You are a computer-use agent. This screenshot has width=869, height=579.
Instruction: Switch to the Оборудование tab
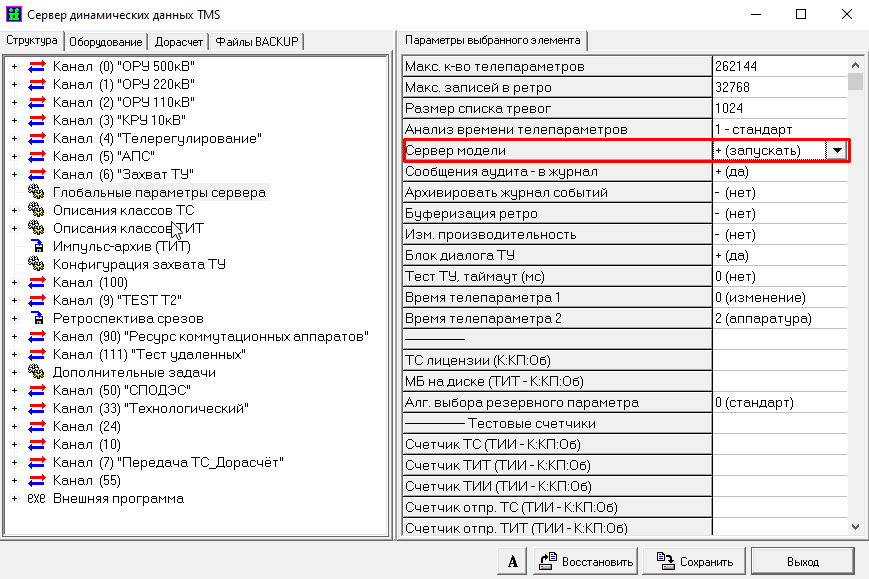tap(106, 41)
